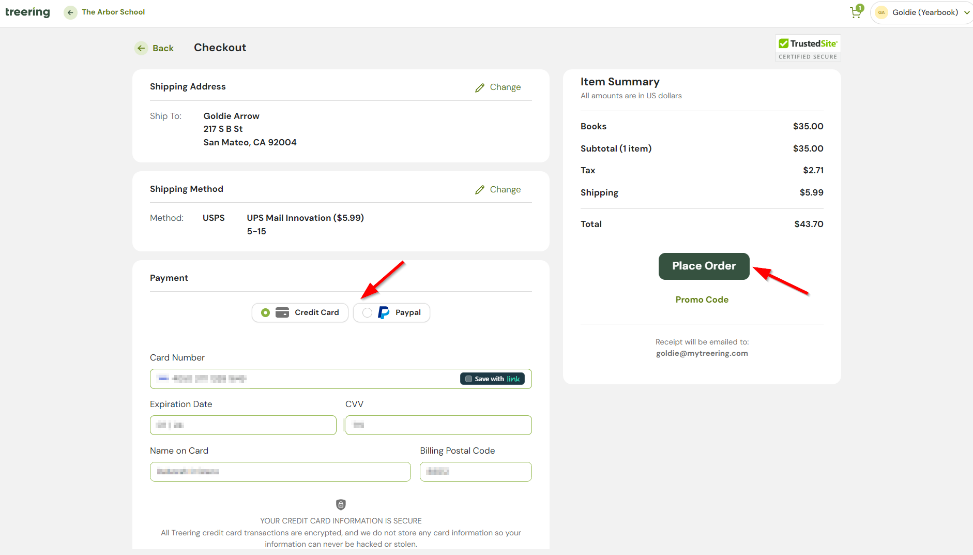This screenshot has height=555, width=973.
Task: Go to The Arbor School page
Action: pos(113,12)
